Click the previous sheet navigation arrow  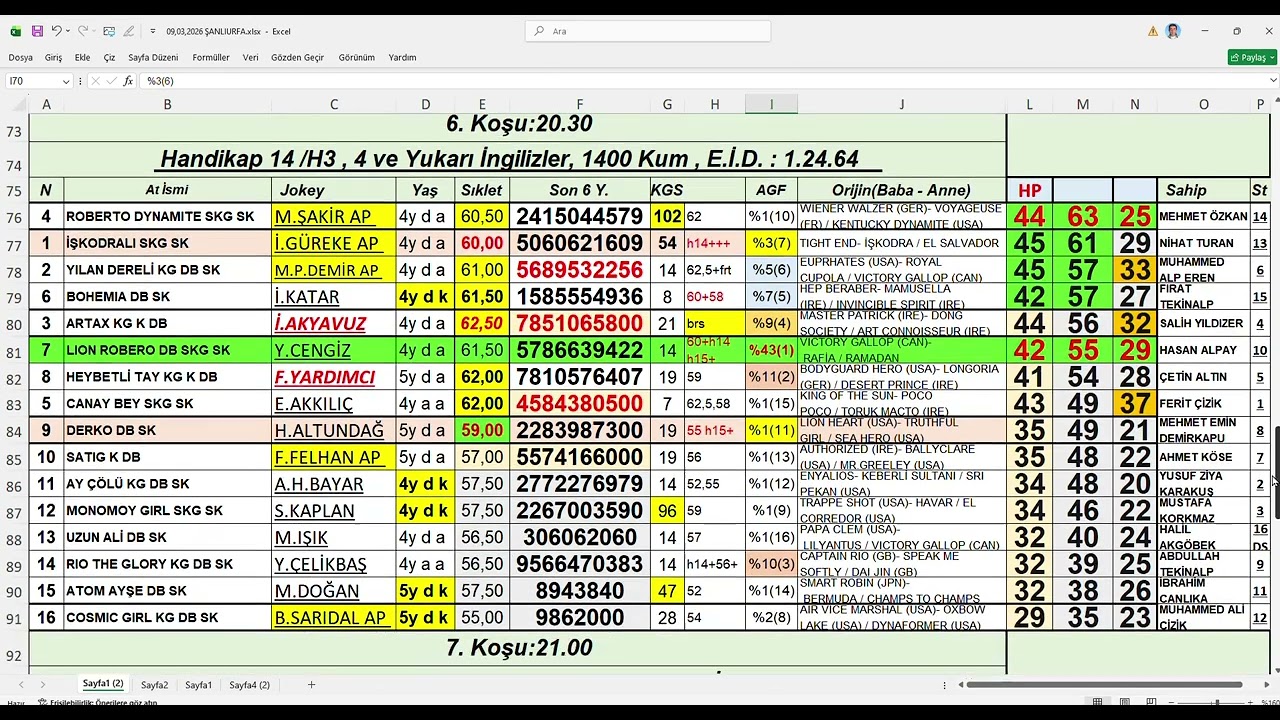coord(20,685)
